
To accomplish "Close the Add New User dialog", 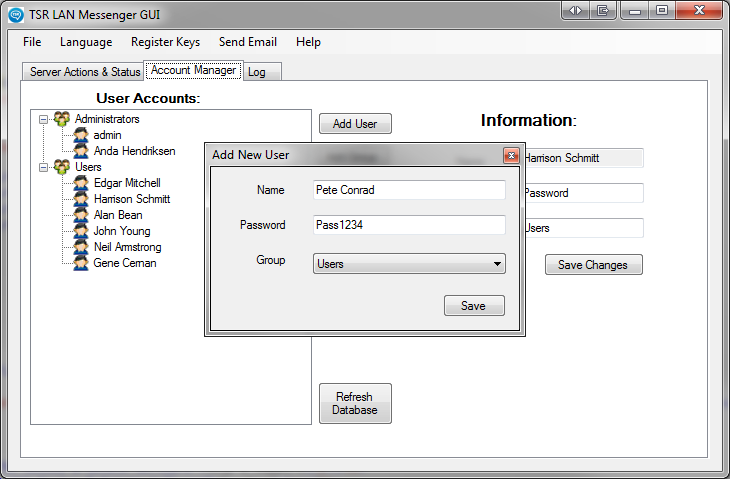I will 510,155.
